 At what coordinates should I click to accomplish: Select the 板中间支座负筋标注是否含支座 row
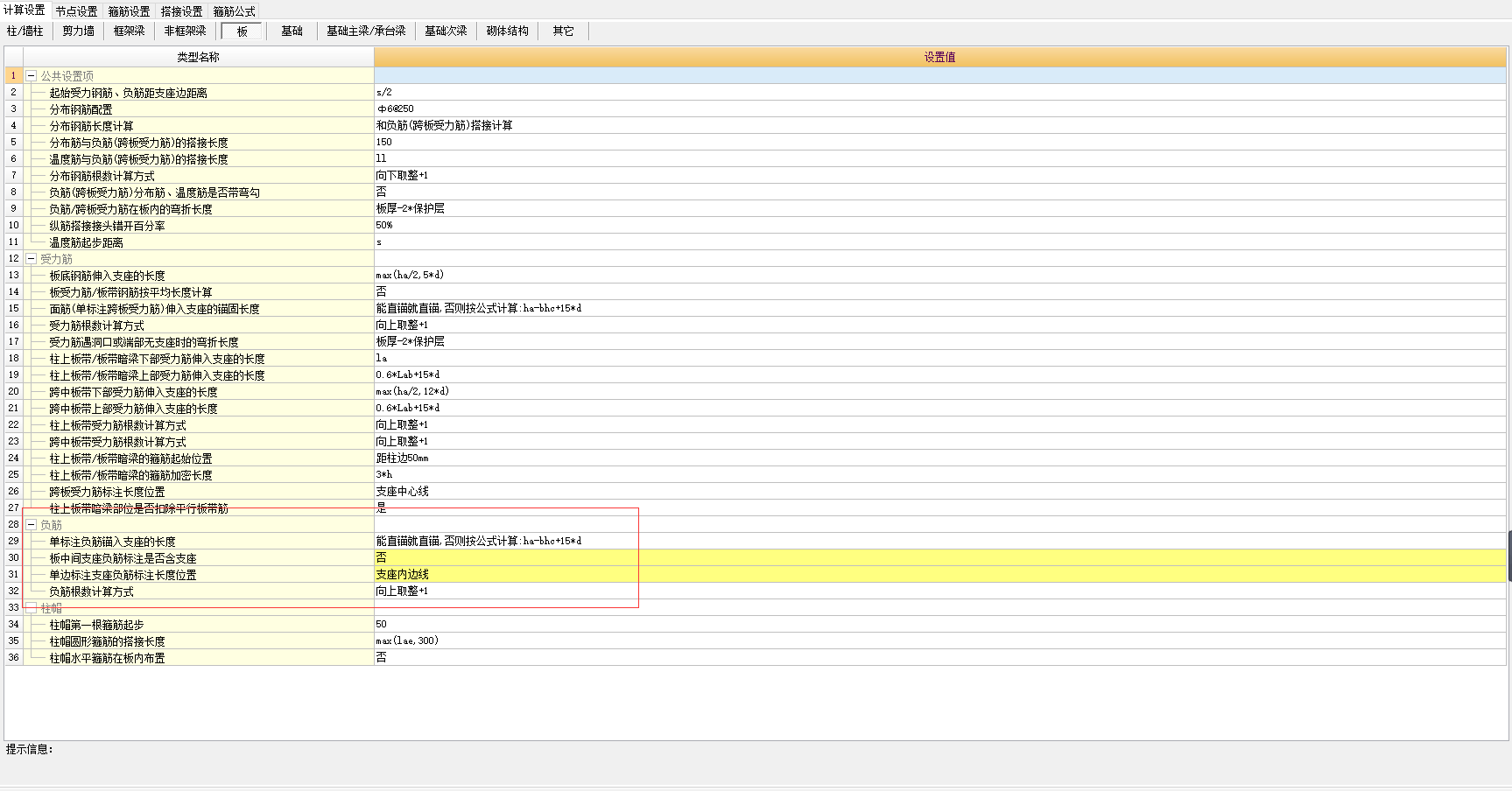pyautogui.click(x=199, y=558)
